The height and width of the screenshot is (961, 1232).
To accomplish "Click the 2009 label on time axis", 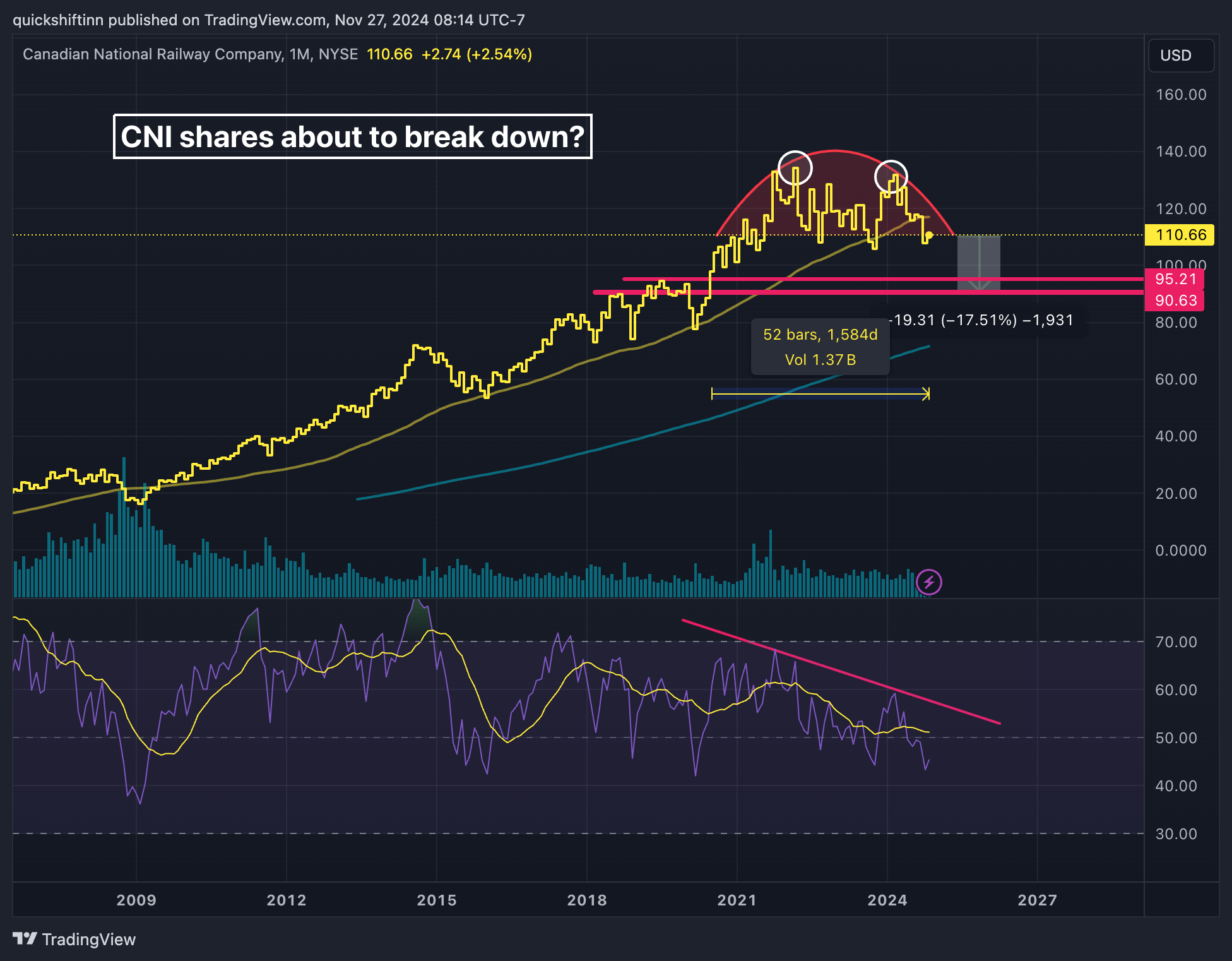I will coord(136,900).
